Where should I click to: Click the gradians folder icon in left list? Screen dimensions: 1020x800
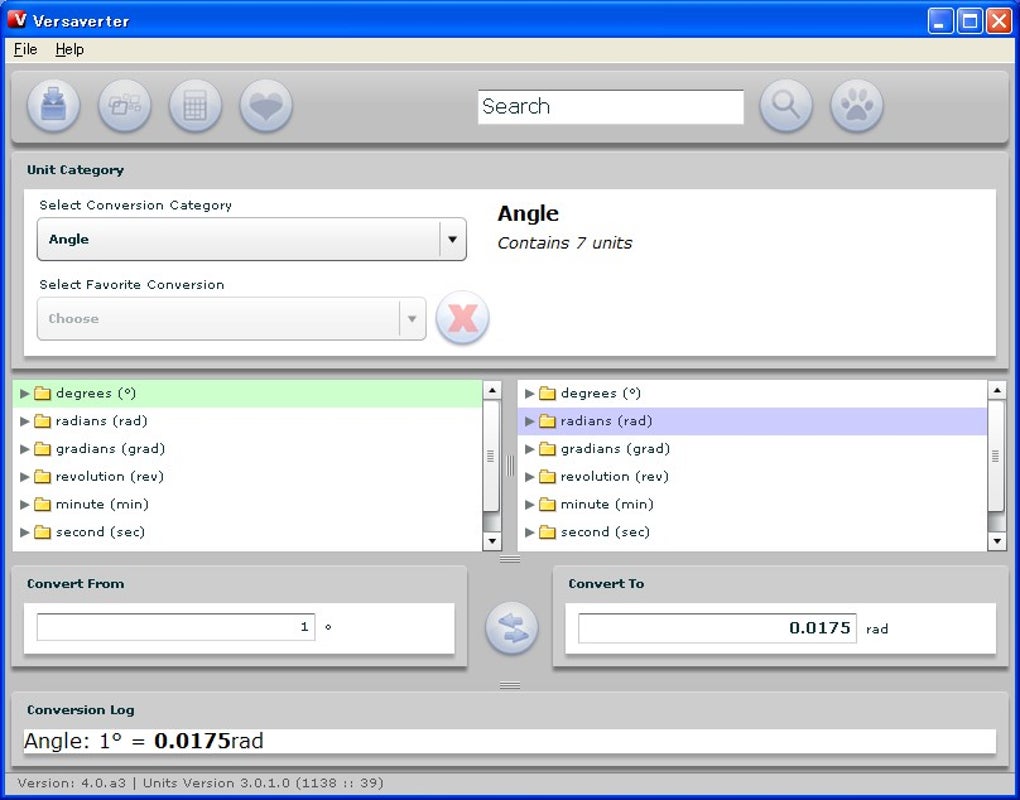point(42,449)
